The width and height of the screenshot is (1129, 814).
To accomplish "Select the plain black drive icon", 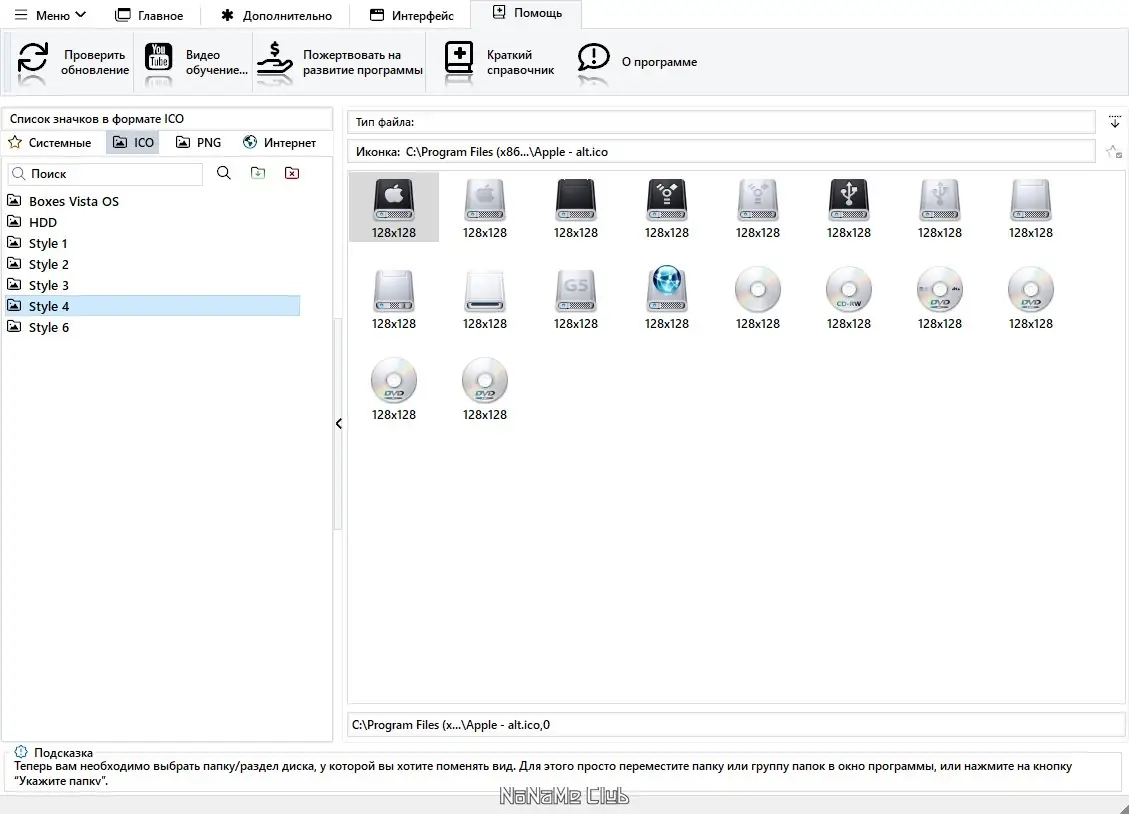I will (x=576, y=208).
